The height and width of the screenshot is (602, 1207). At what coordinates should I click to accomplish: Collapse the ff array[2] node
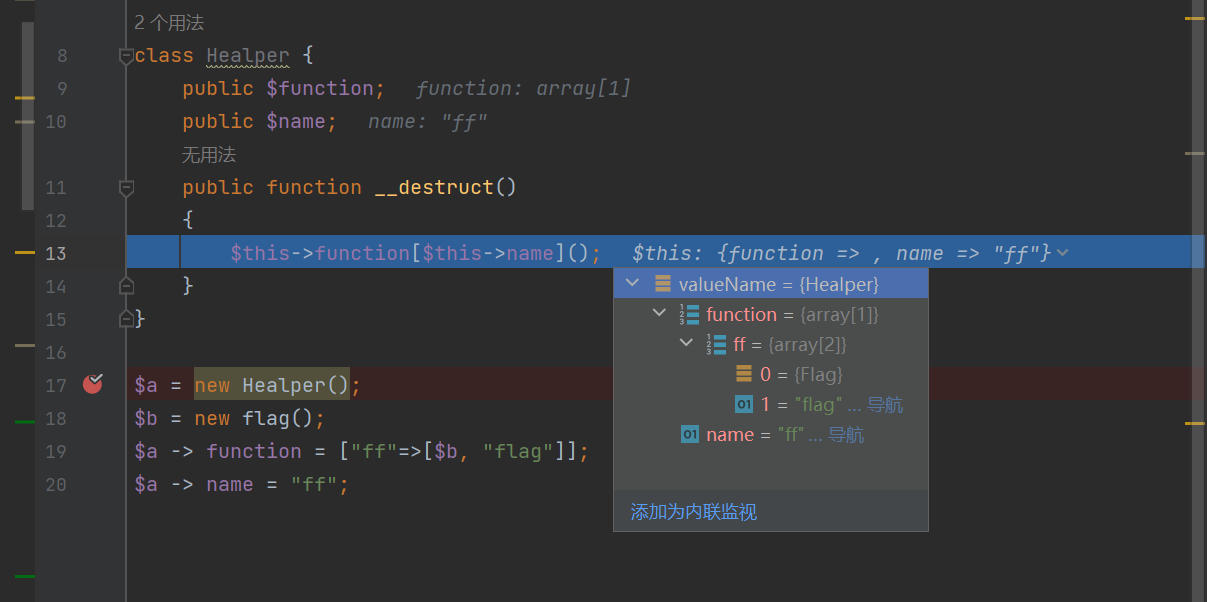coord(686,344)
